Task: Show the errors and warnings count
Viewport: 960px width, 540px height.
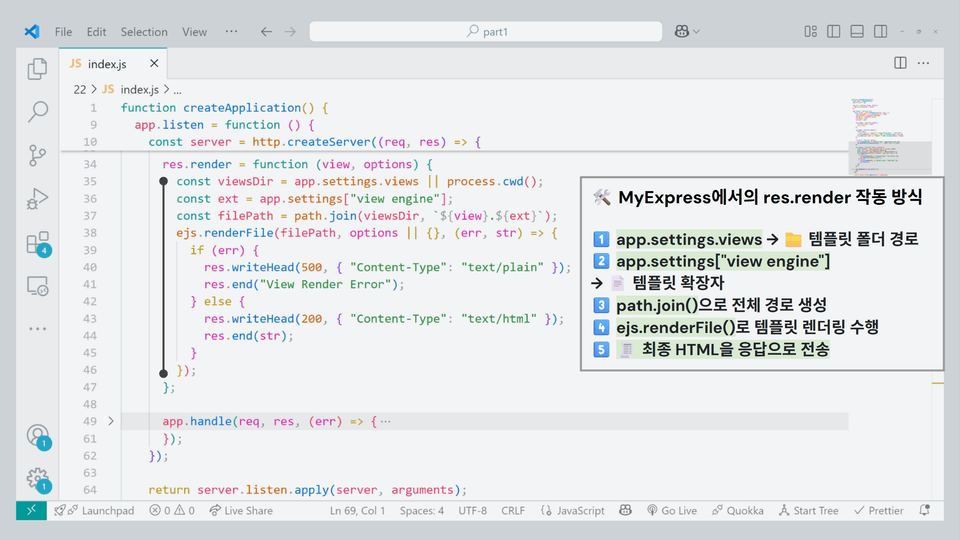Action: (x=172, y=511)
